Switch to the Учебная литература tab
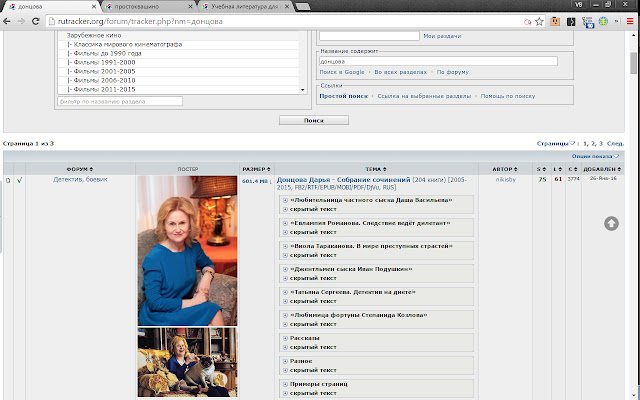640x400 pixels. pos(245,7)
